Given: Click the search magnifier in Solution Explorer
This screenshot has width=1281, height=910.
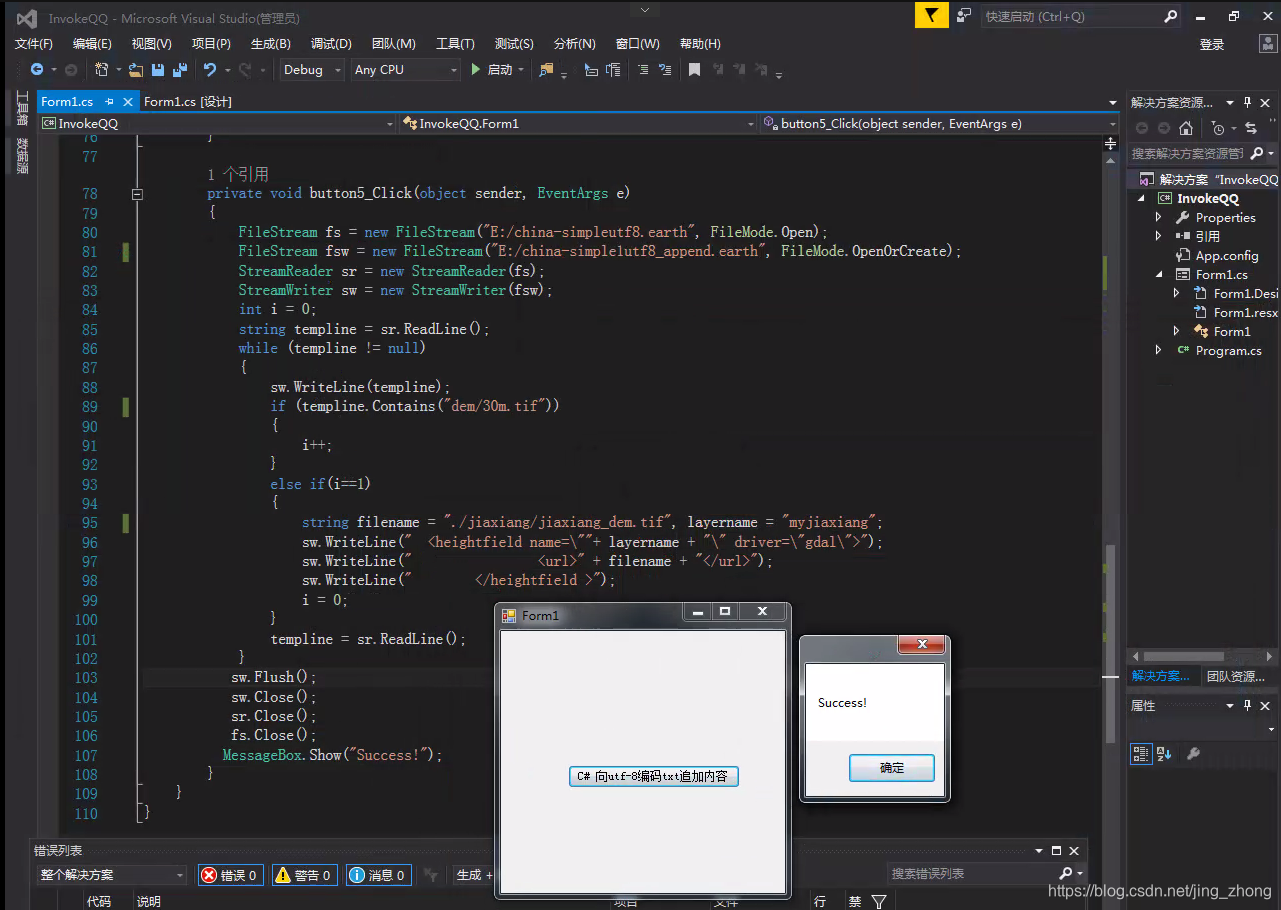Looking at the screenshot, I should click(1256, 153).
